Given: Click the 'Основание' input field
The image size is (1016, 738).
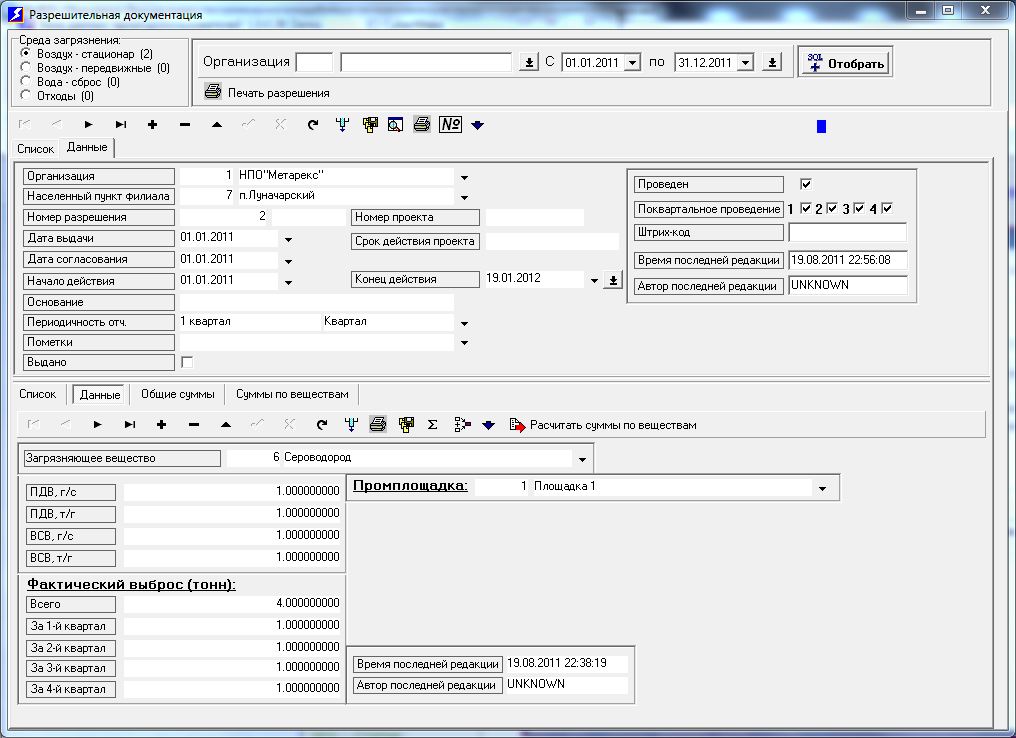Looking at the screenshot, I should coord(317,302).
